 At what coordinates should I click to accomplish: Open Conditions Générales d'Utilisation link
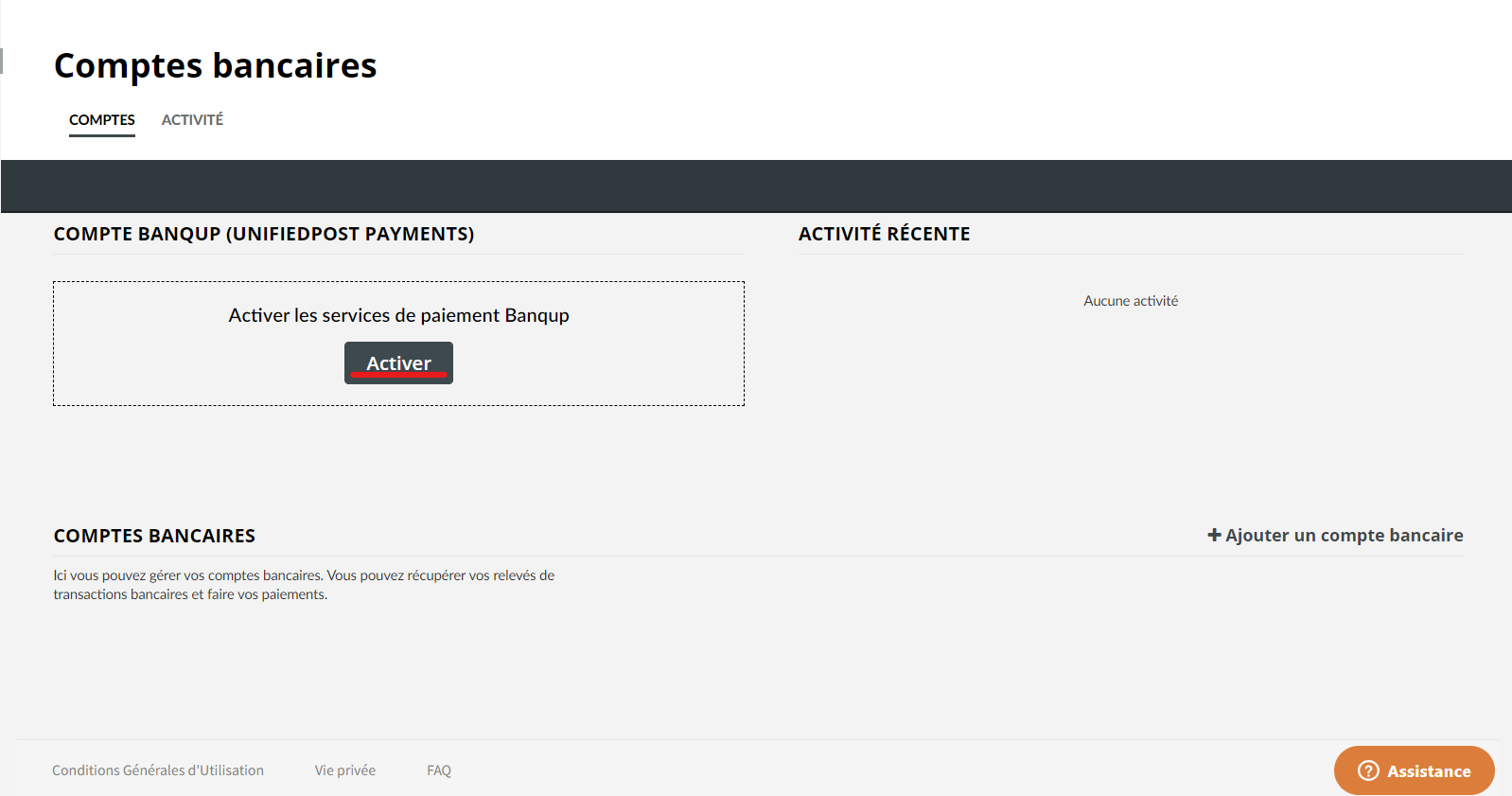158,770
